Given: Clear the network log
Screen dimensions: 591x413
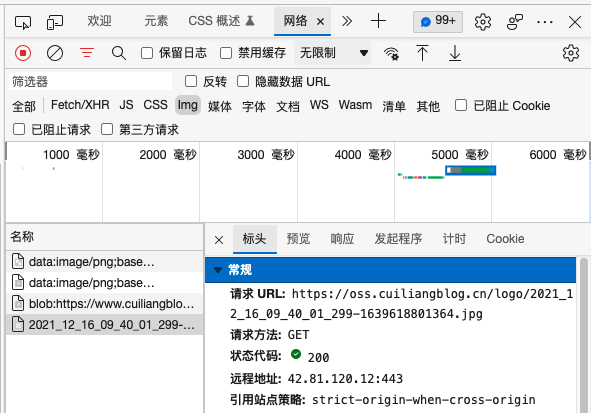Looking at the screenshot, I should coord(55,53).
